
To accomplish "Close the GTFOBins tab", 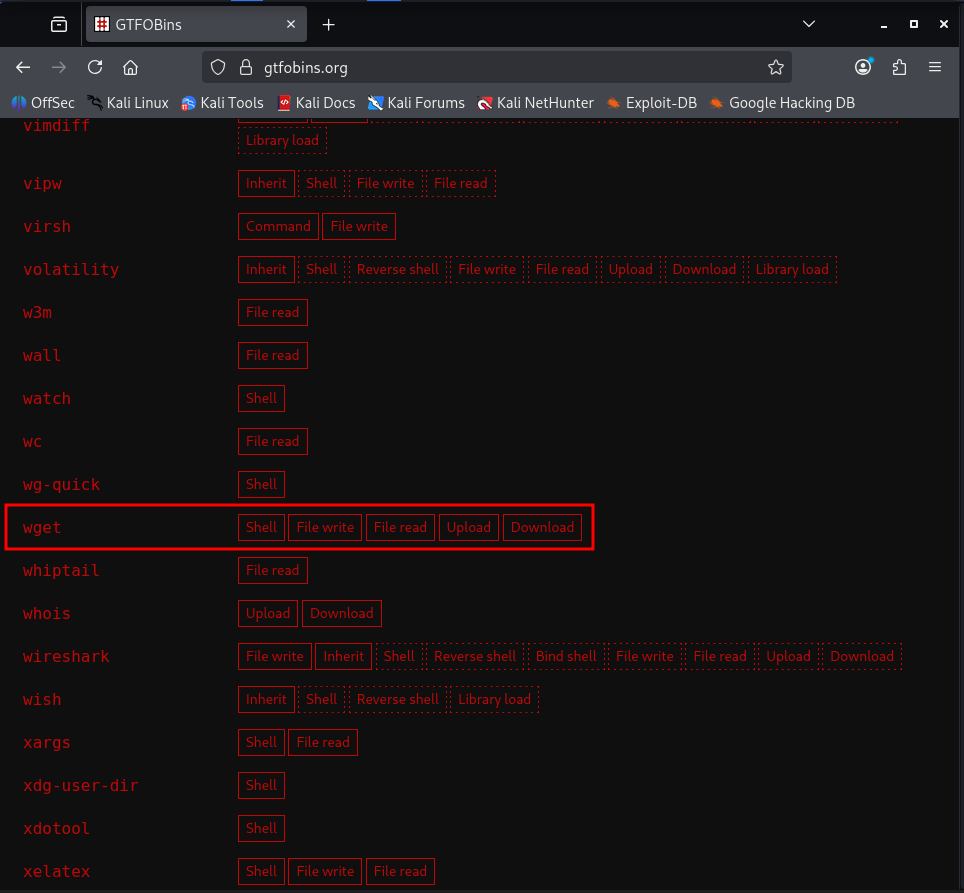I will [x=291, y=24].
